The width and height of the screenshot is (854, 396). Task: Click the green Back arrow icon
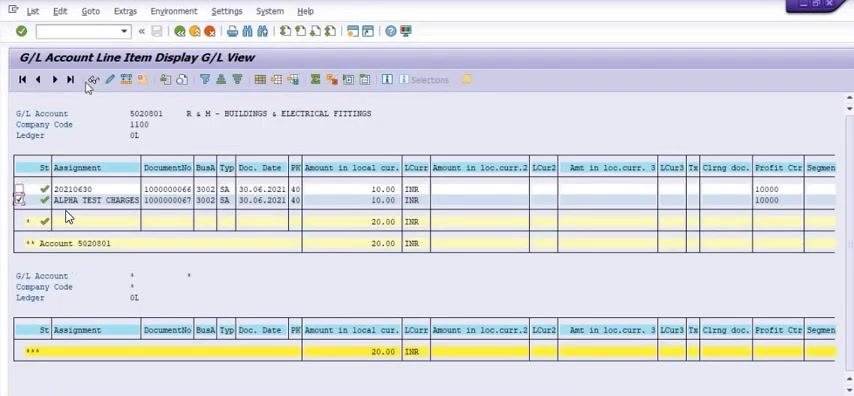point(180,32)
